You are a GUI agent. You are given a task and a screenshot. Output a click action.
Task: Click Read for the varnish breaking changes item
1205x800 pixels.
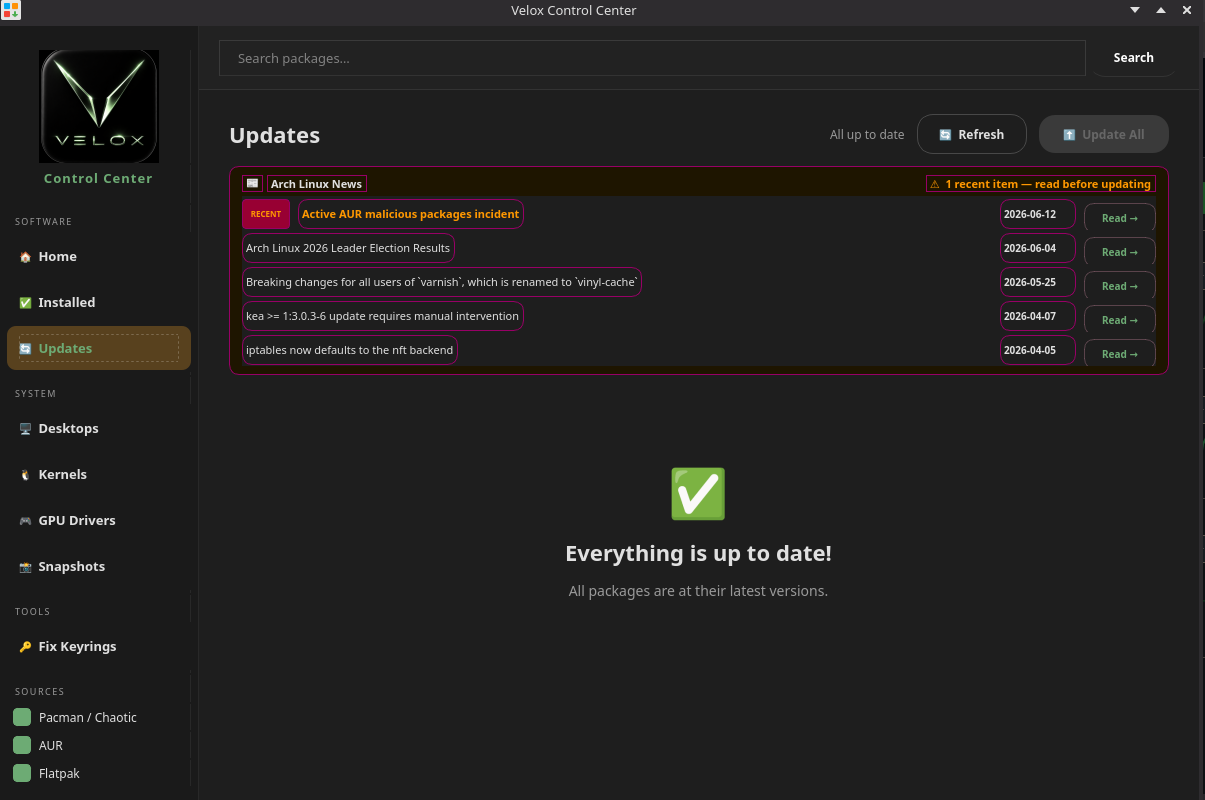(x=1120, y=286)
